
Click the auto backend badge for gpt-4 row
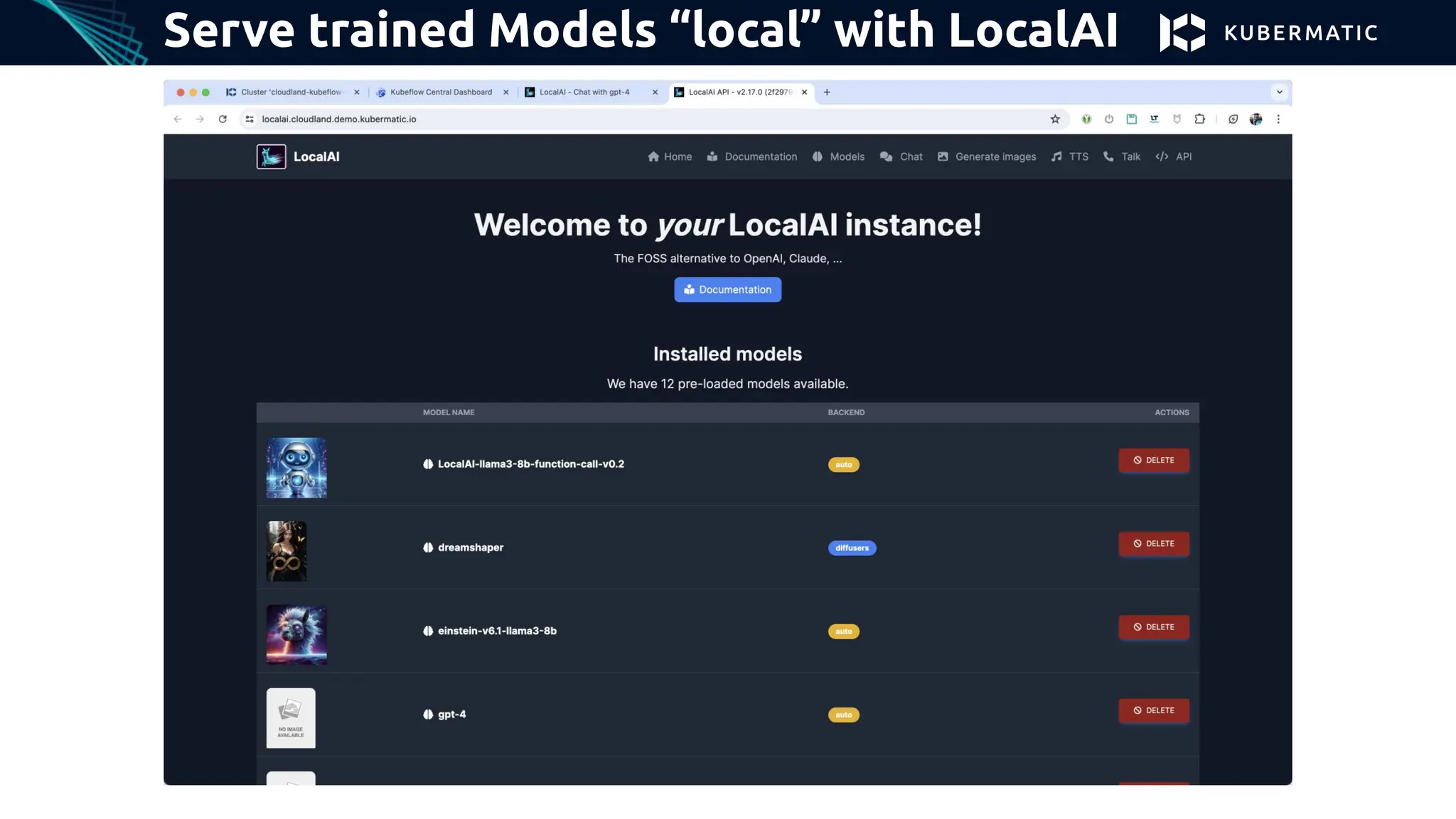pyautogui.click(x=843, y=715)
